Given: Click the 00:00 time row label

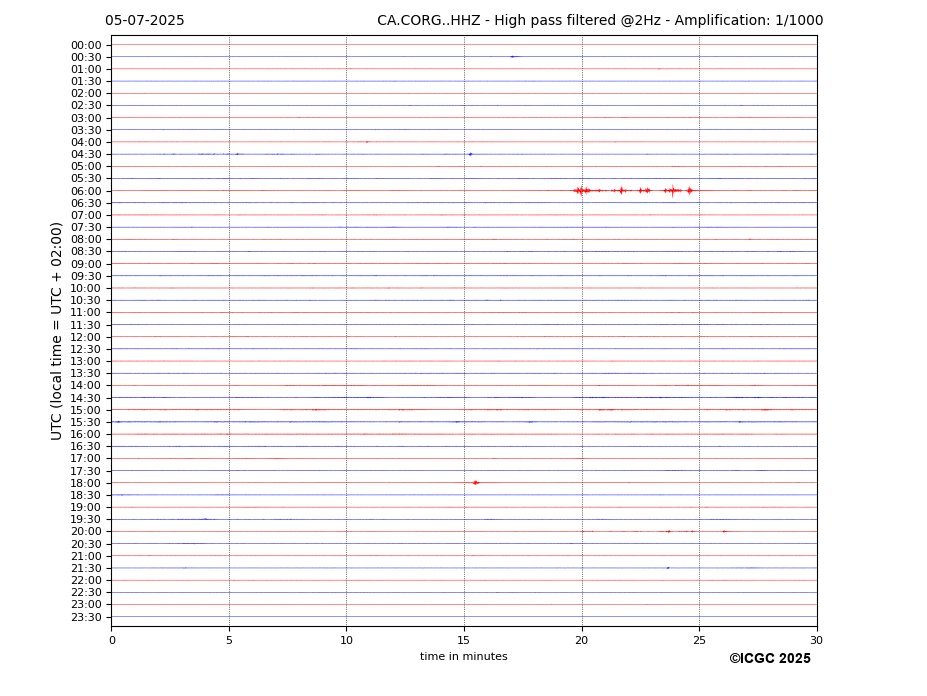Looking at the screenshot, I should (x=86, y=46).
